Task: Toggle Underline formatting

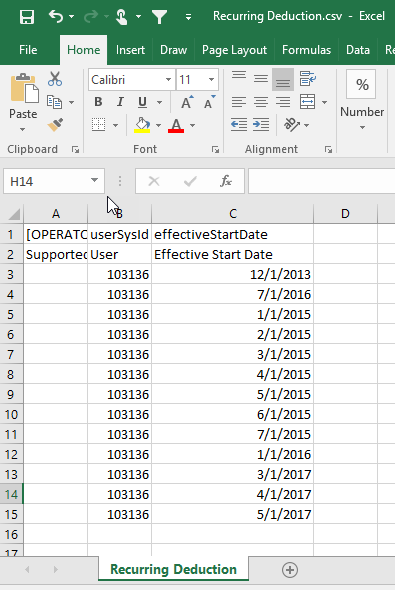Action: click(142, 102)
